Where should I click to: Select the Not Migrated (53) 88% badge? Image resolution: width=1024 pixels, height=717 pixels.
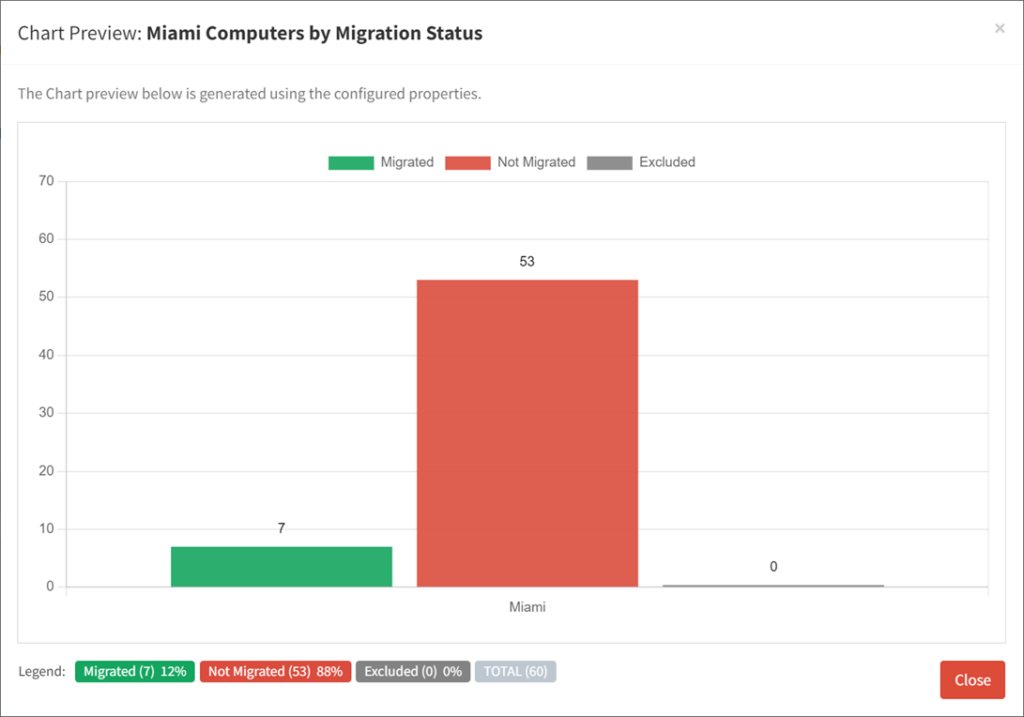point(275,671)
